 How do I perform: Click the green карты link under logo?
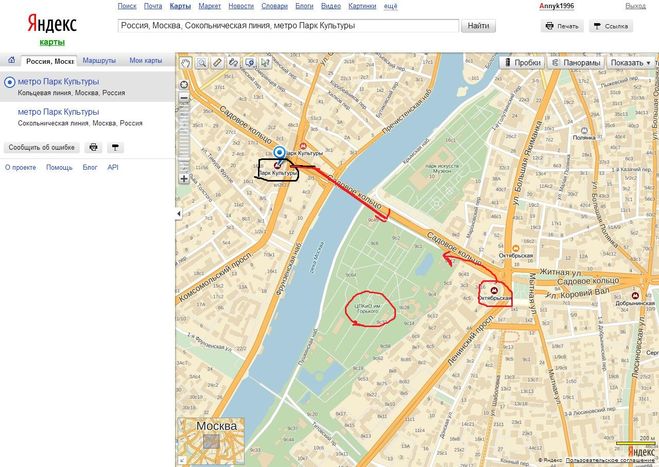pos(52,42)
